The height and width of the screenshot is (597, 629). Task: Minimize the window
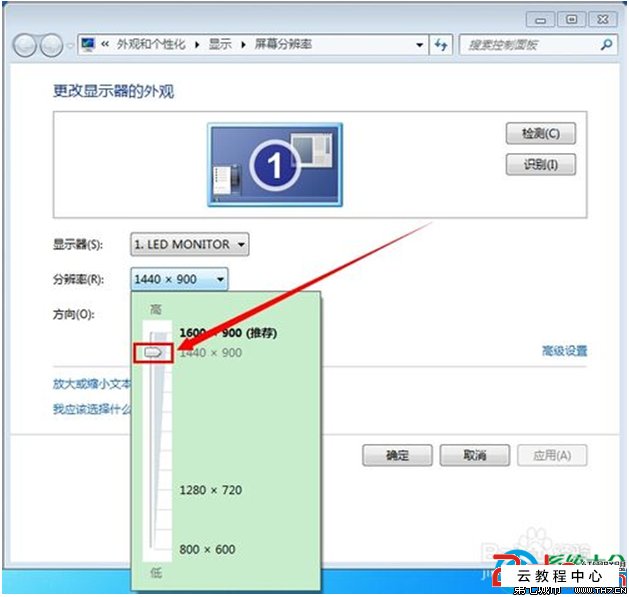click(x=540, y=20)
